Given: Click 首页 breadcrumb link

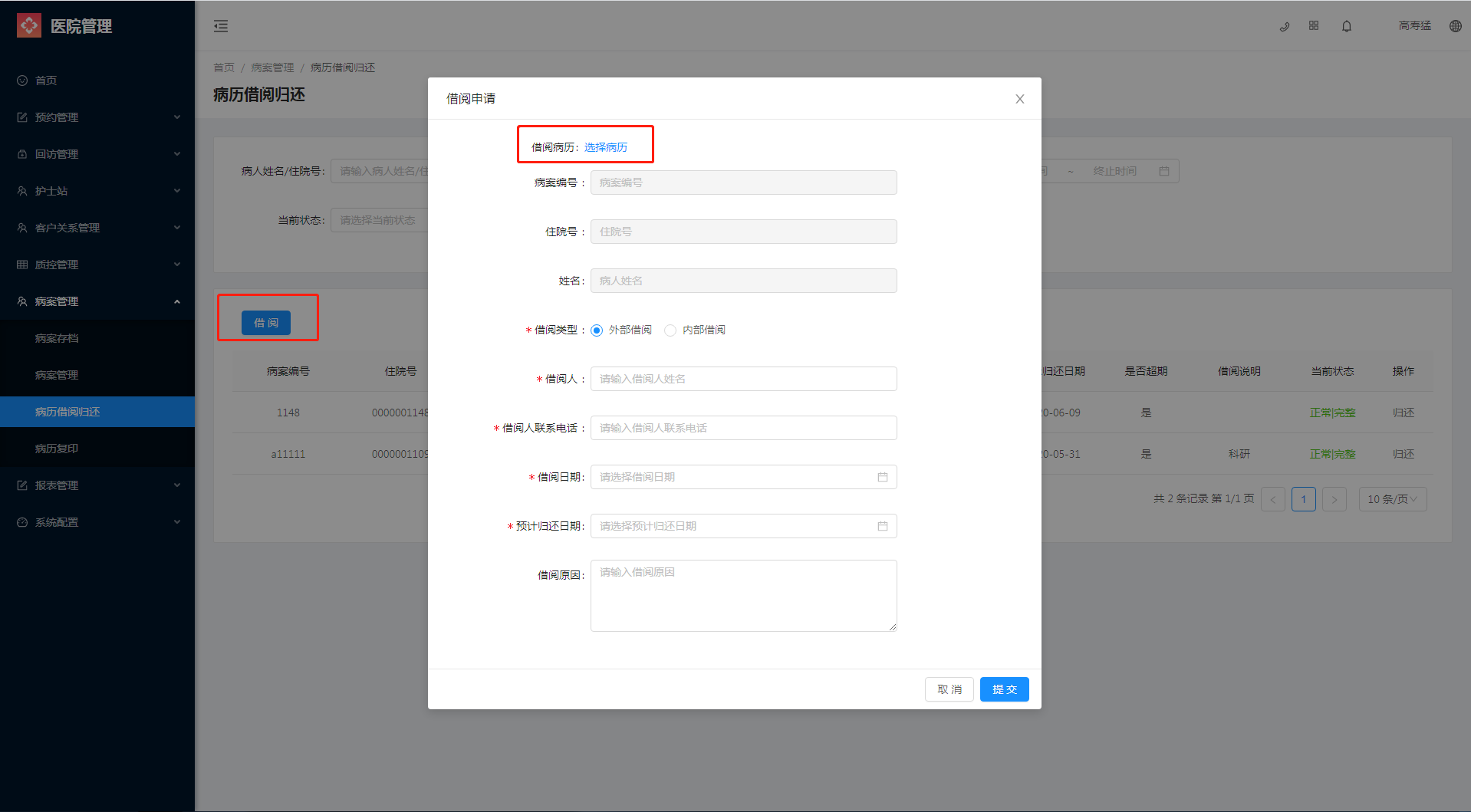Looking at the screenshot, I should 224,67.
